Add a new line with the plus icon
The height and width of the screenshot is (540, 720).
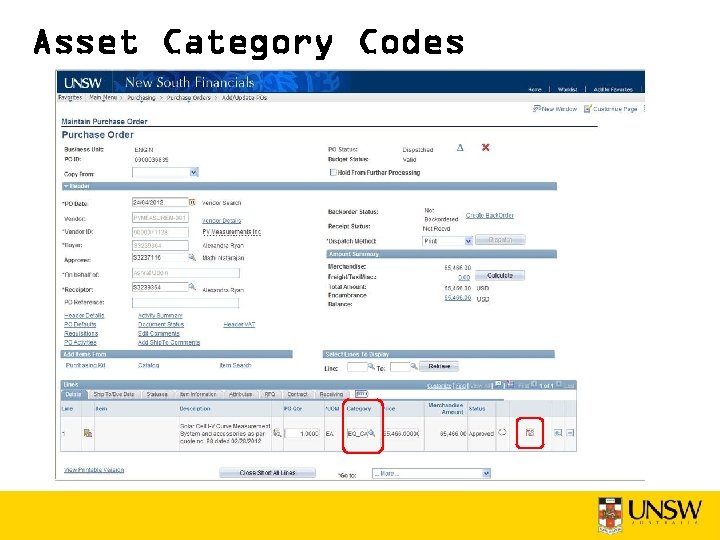[x=558, y=433]
